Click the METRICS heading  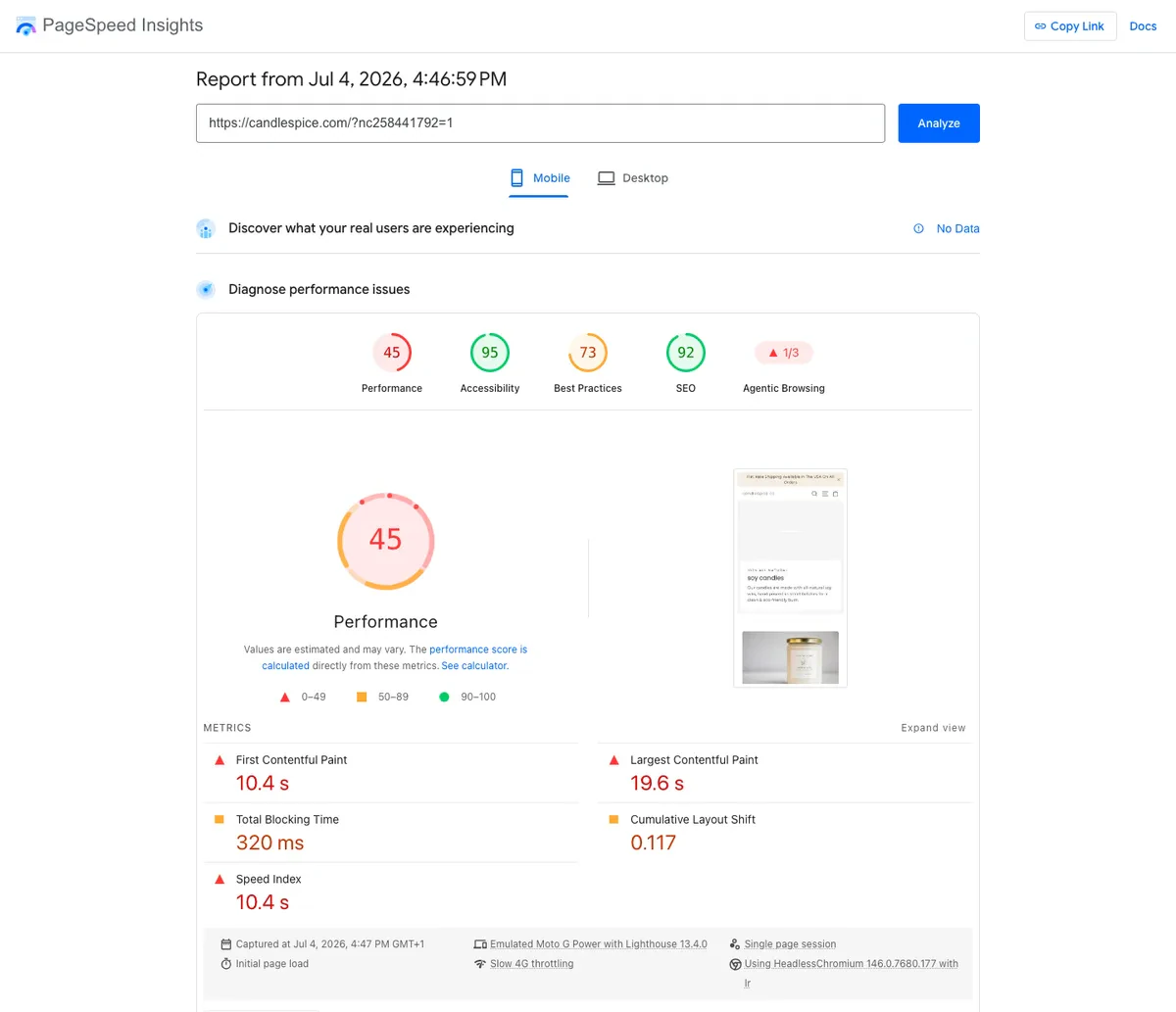[x=227, y=728]
